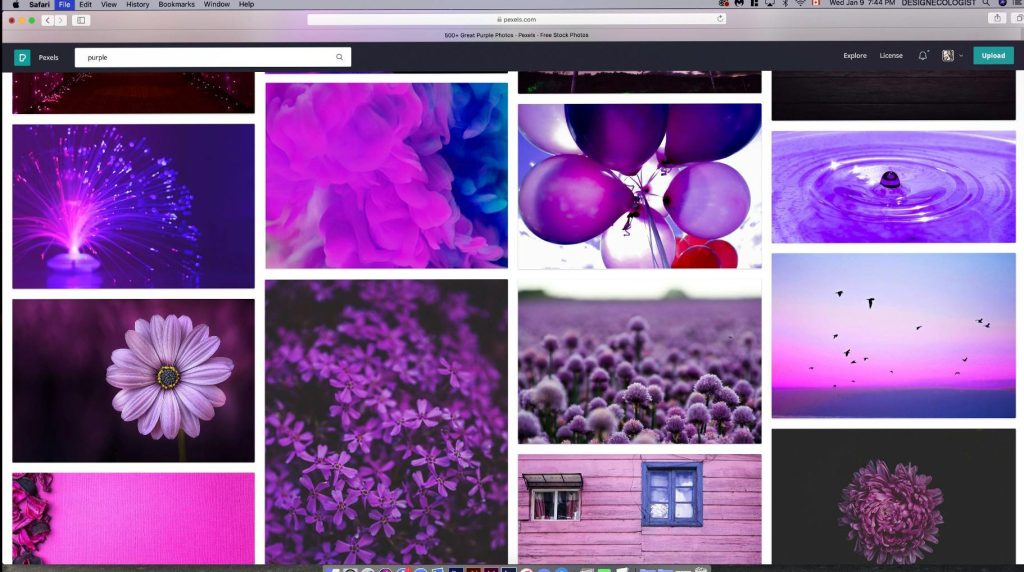Open the blue window on pink wall photo

[639, 508]
